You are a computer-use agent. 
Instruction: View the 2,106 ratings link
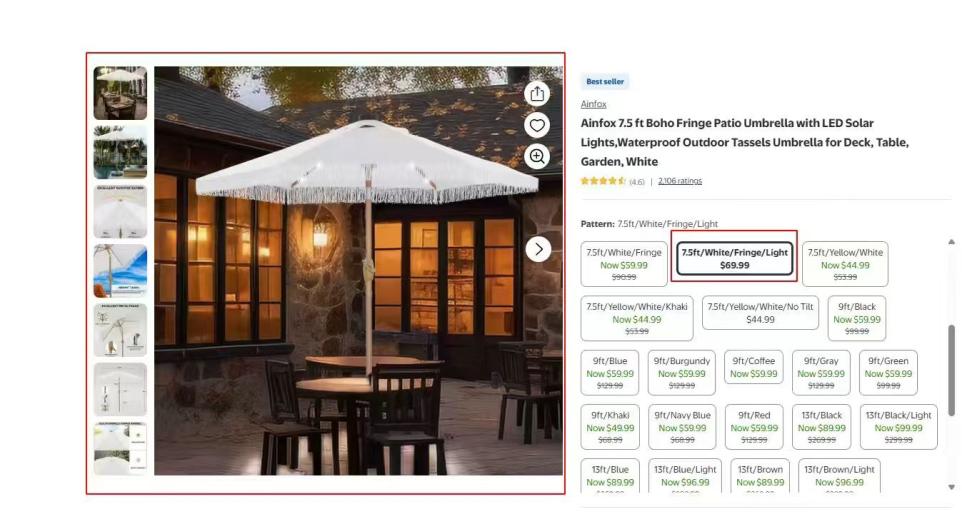(680, 181)
